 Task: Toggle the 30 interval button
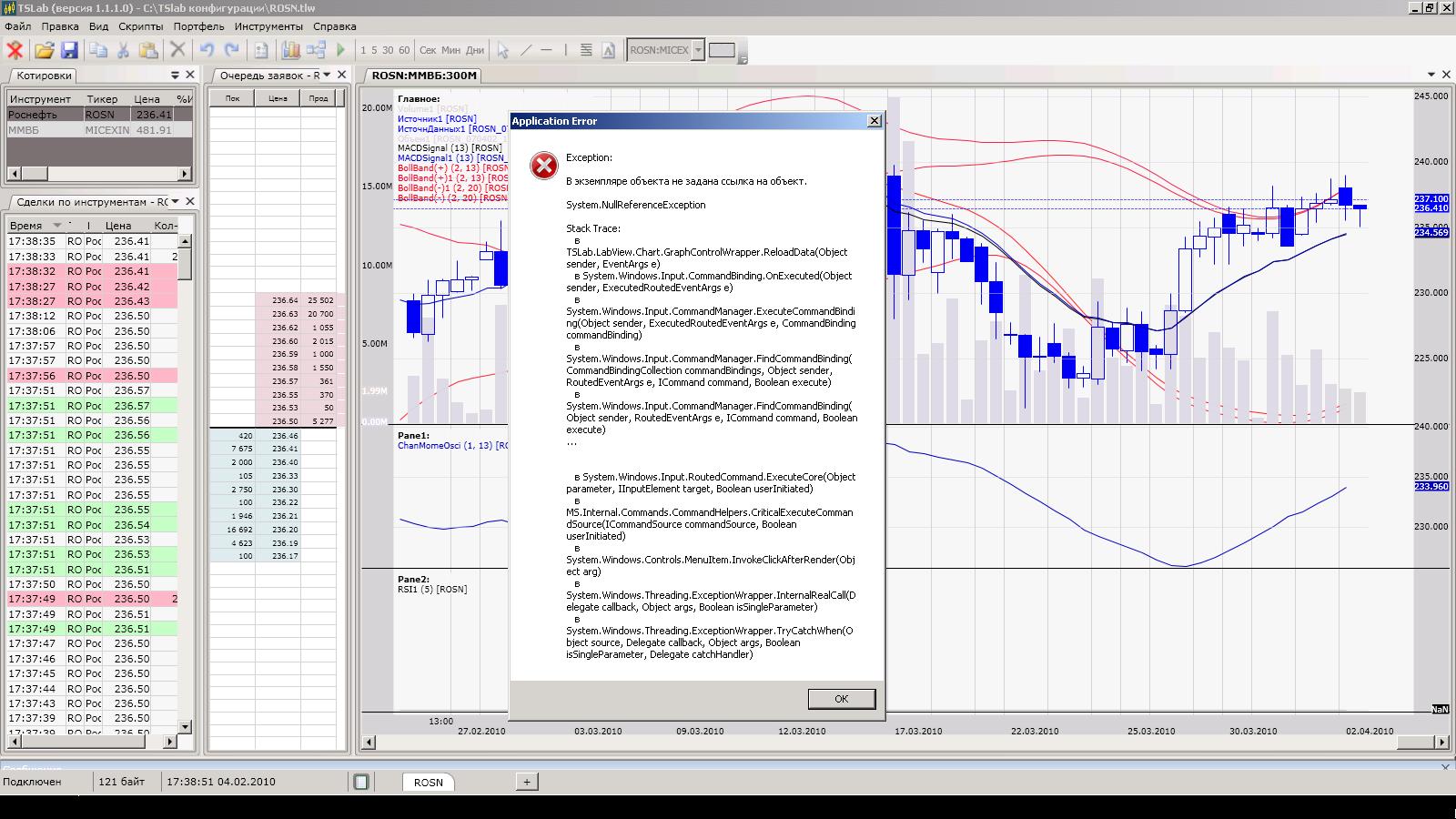point(388,51)
